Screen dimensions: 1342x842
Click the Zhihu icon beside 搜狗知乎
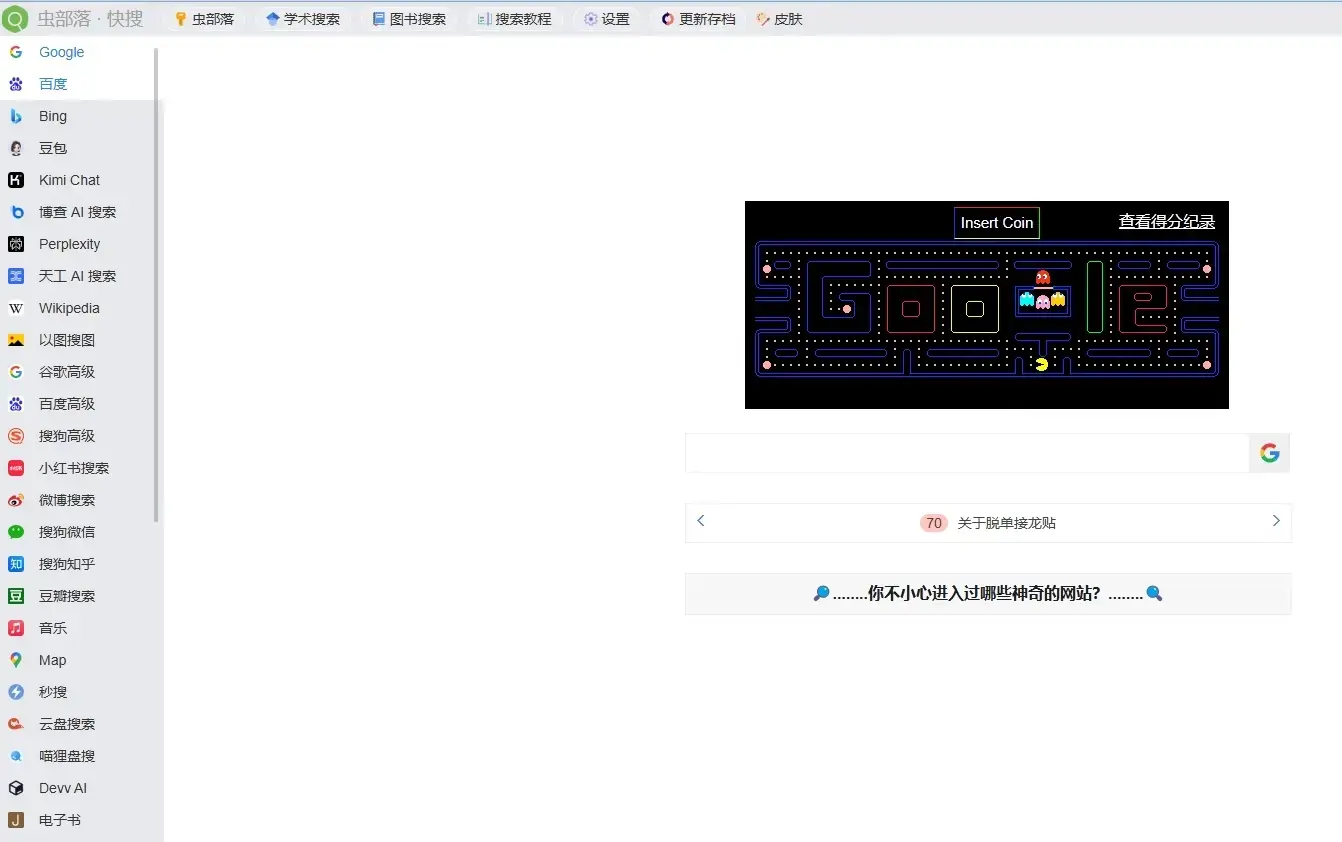point(16,564)
